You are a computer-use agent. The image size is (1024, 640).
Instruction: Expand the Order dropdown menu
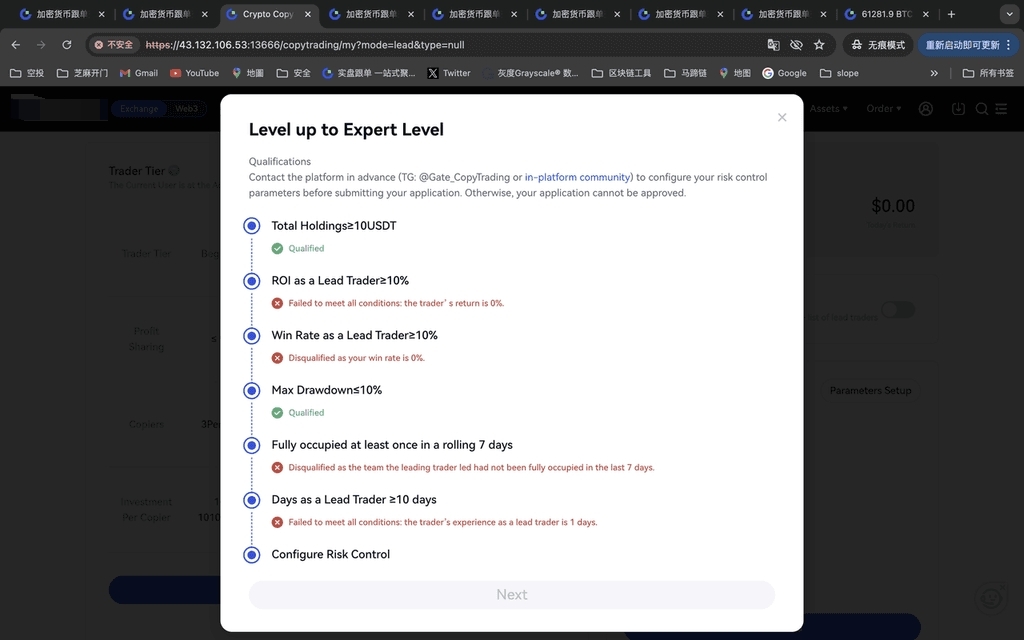[x=884, y=109]
